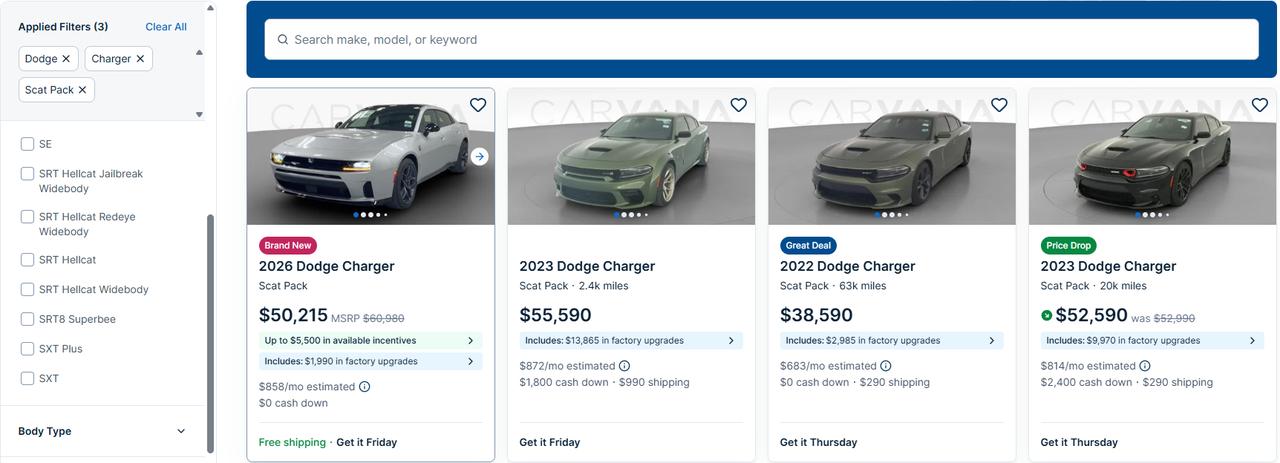This screenshot has width=1280, height=463.
Task: Show next photo of 2026 Dodge Charger
Action: click(x=480, y=156)
